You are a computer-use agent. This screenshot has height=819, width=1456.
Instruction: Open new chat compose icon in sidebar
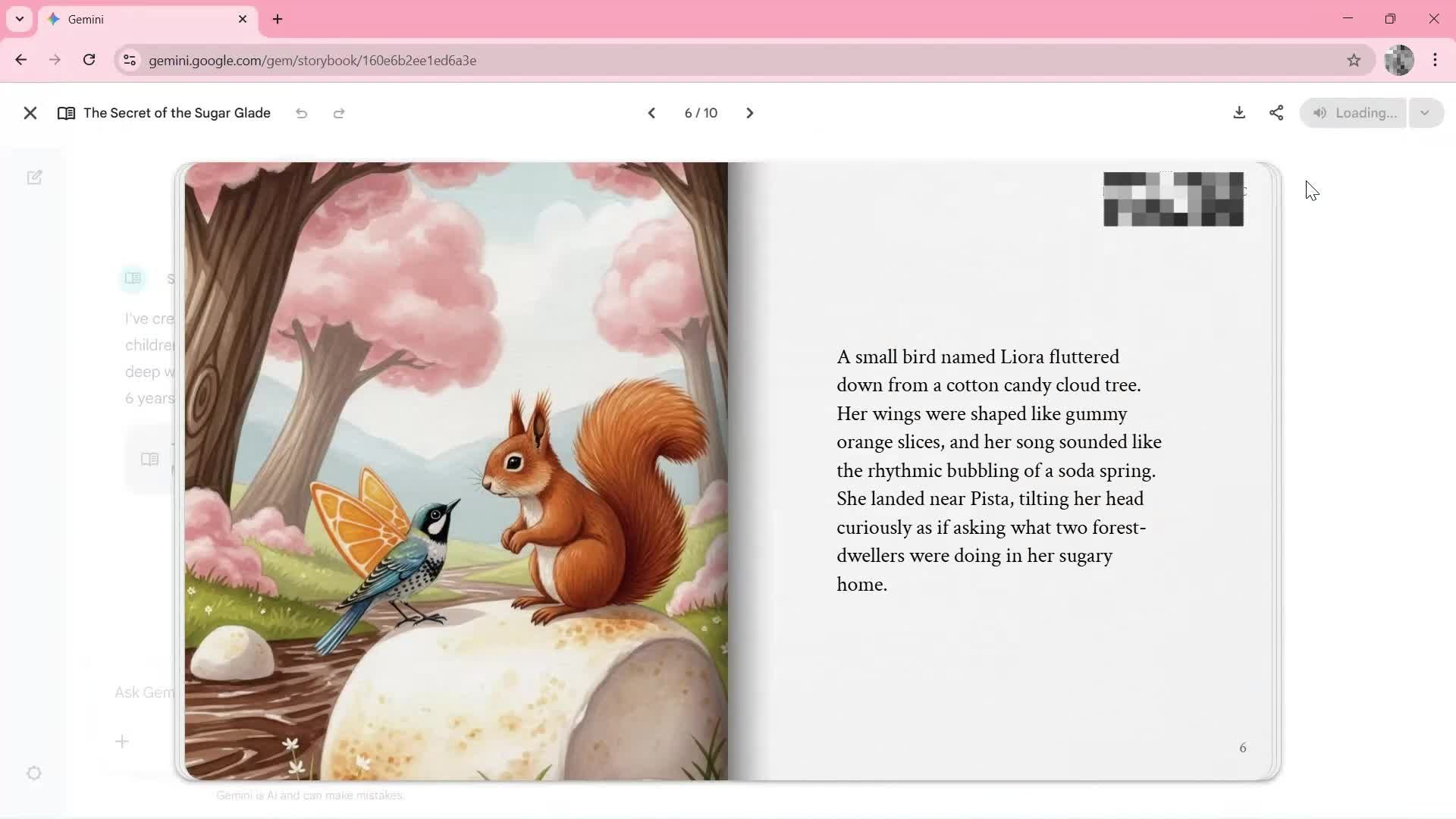point(34,177)
